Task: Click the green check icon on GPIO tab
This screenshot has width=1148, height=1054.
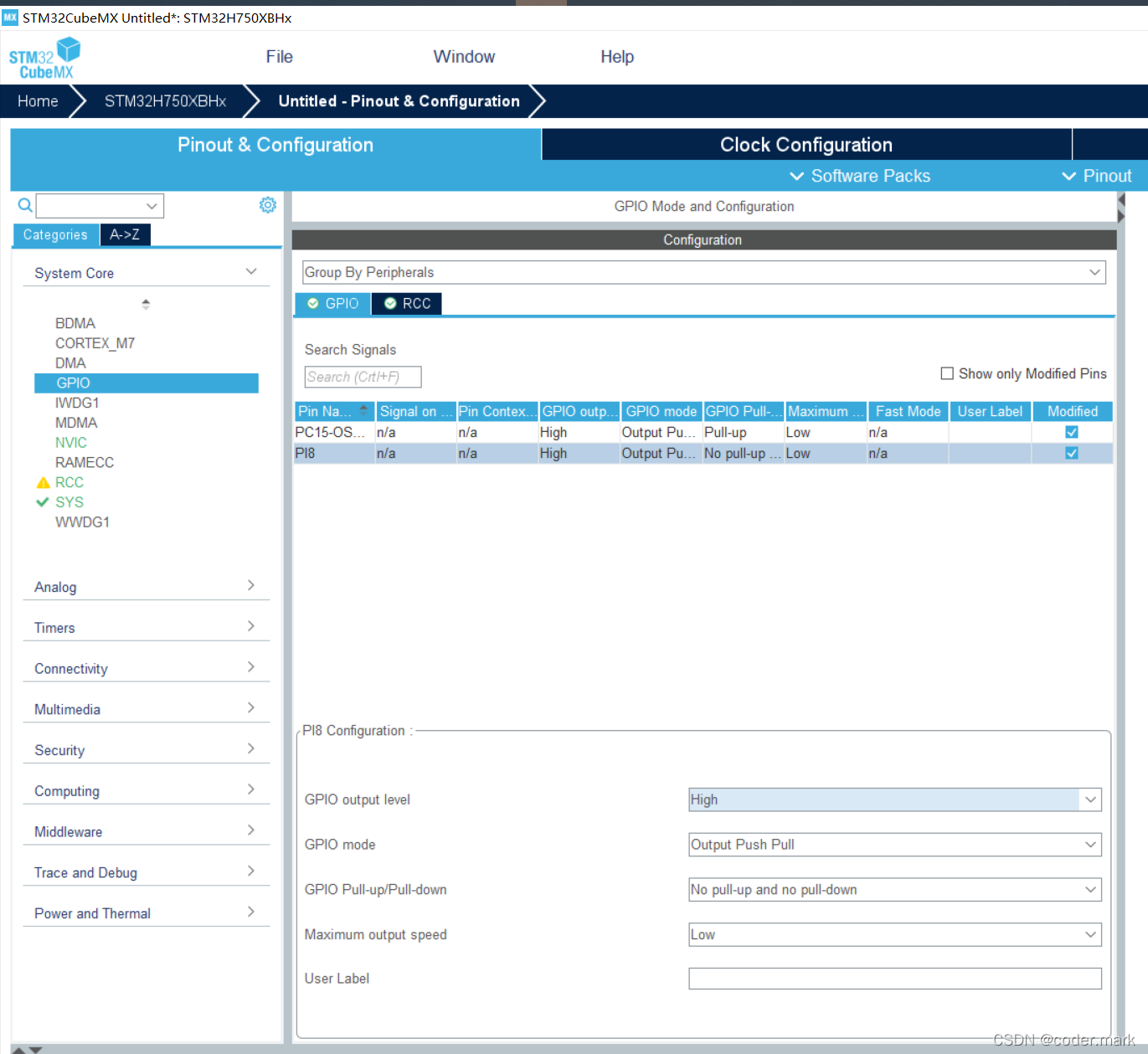Action: click(313, 304)
